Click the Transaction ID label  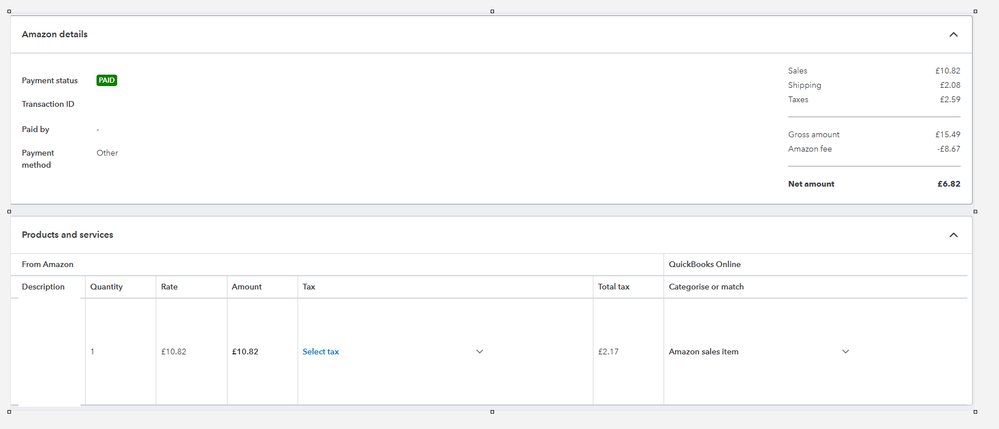[48, 104]
